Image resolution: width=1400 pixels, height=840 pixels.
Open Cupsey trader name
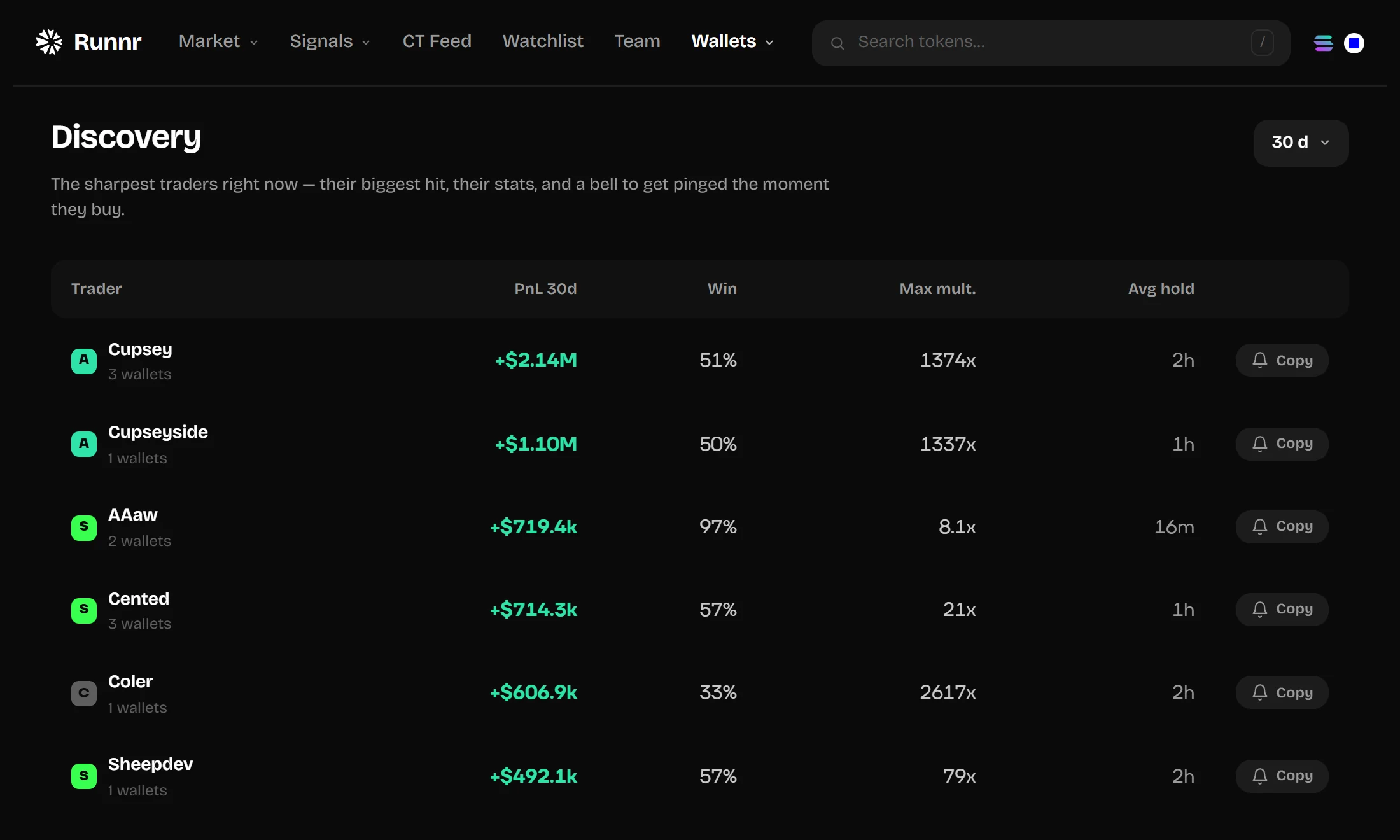click(x=140, y=349)
